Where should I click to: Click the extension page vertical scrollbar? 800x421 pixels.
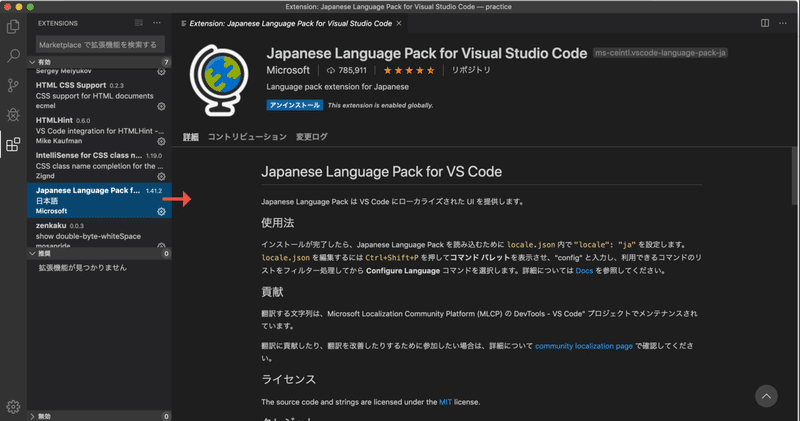[796, 175]
